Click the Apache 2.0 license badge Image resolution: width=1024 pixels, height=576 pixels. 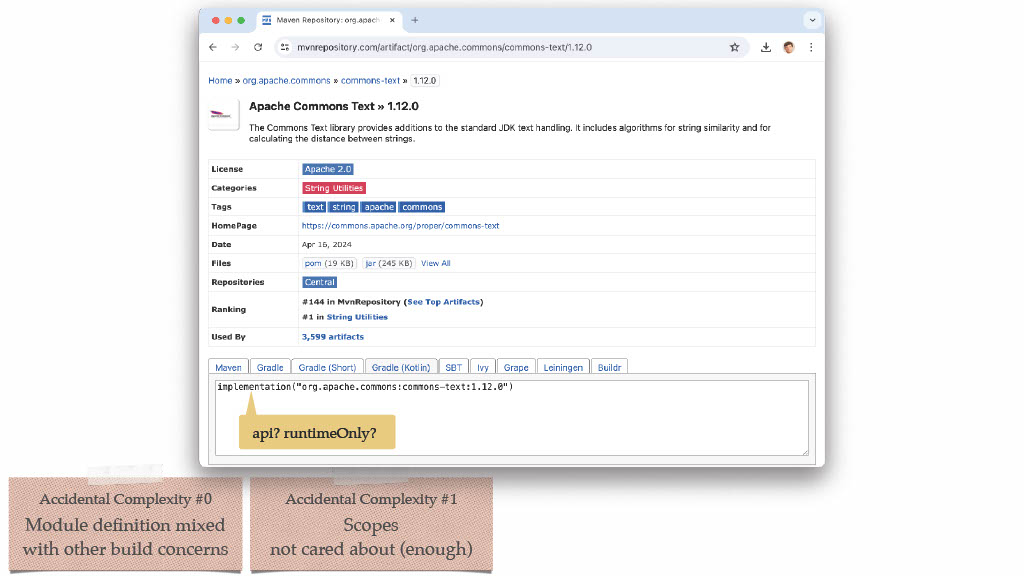[x=328, y=169]
